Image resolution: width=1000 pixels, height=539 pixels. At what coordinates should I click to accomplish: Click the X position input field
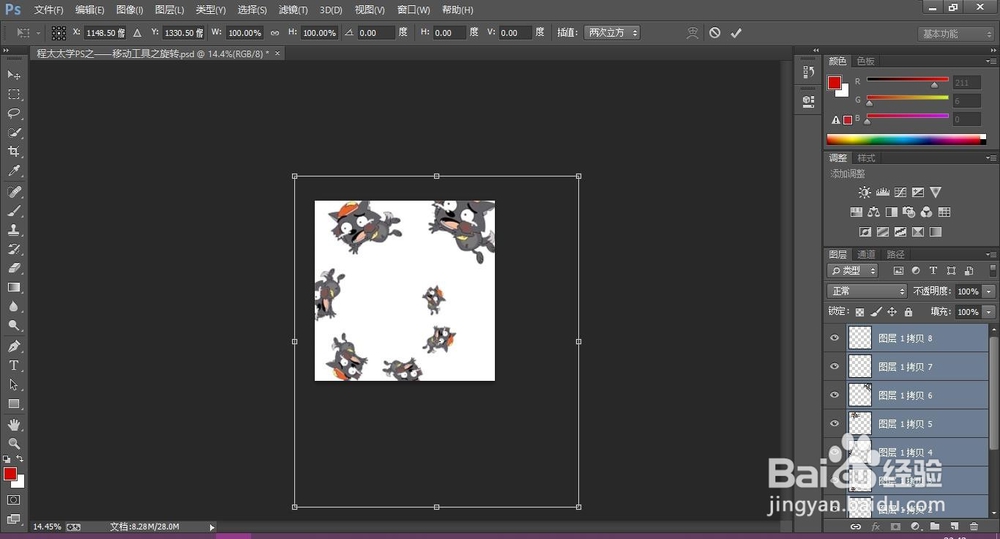tap(105, 33)
